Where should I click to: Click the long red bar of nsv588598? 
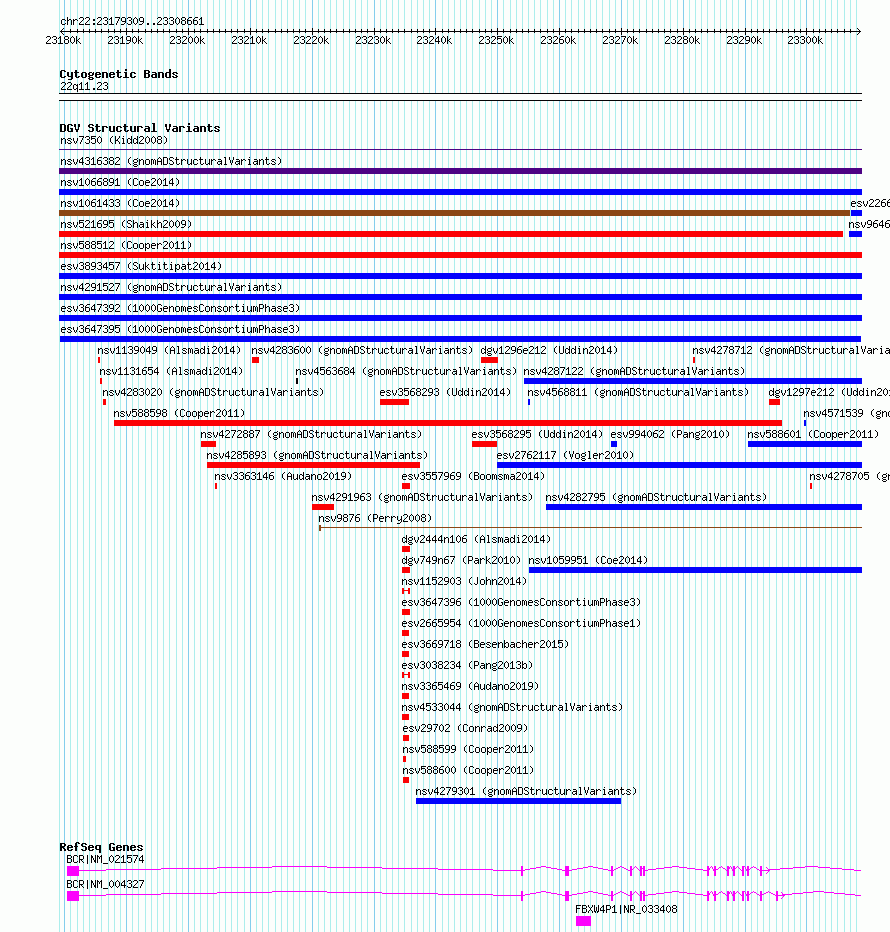pyautogui.click(x=448, y=423)
